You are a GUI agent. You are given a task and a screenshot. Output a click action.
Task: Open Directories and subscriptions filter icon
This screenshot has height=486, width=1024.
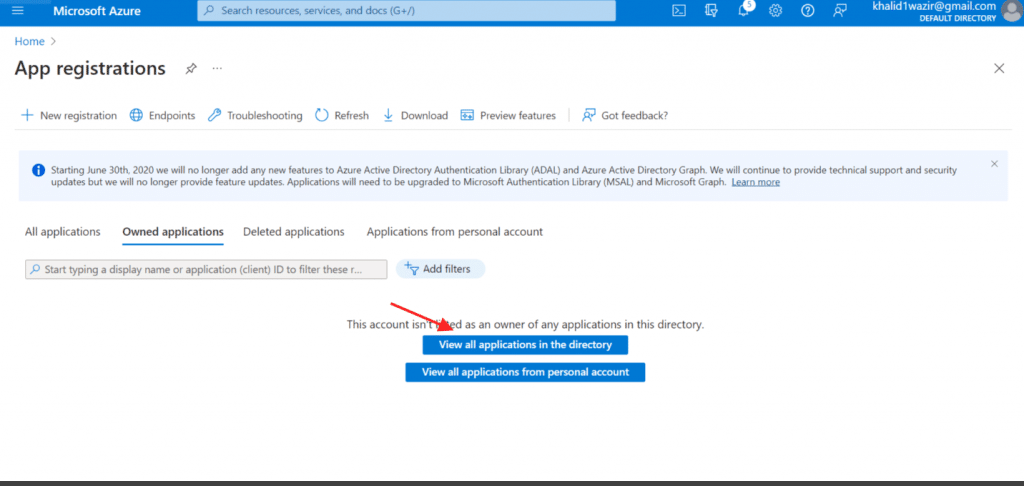click(711, 11)
